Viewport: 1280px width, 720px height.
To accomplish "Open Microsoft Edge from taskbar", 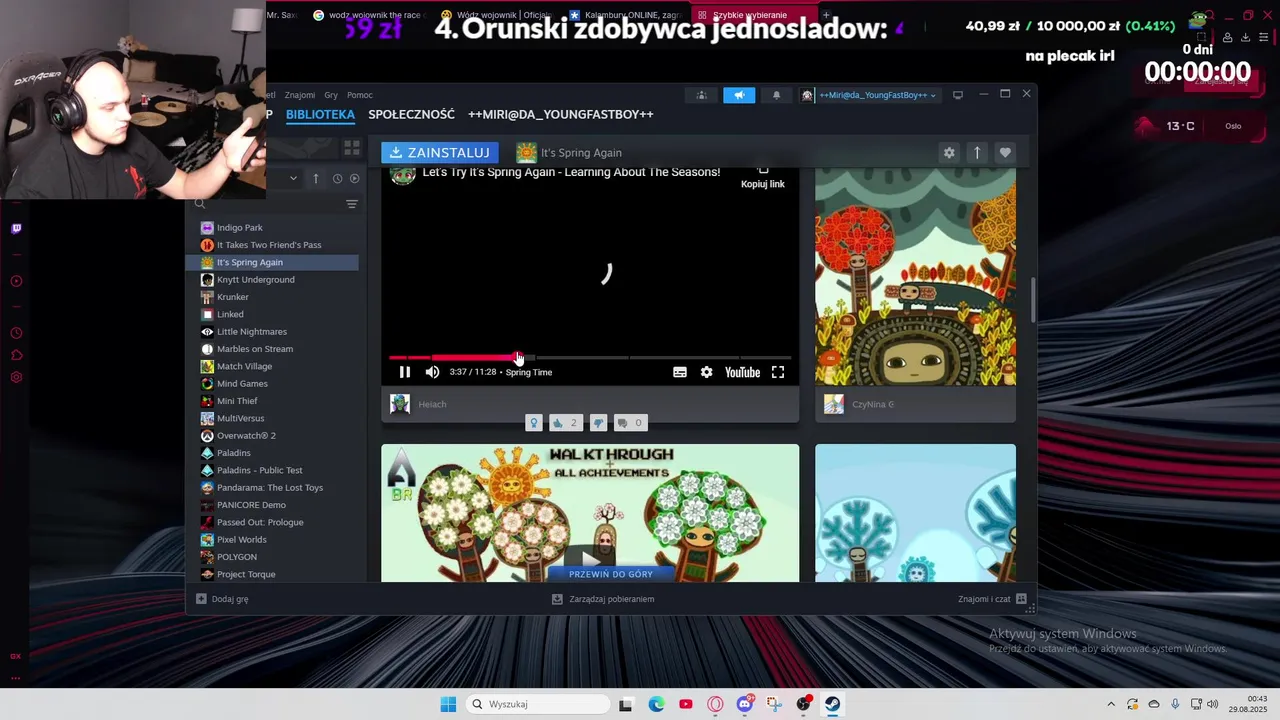I will (x=656, y=704).
